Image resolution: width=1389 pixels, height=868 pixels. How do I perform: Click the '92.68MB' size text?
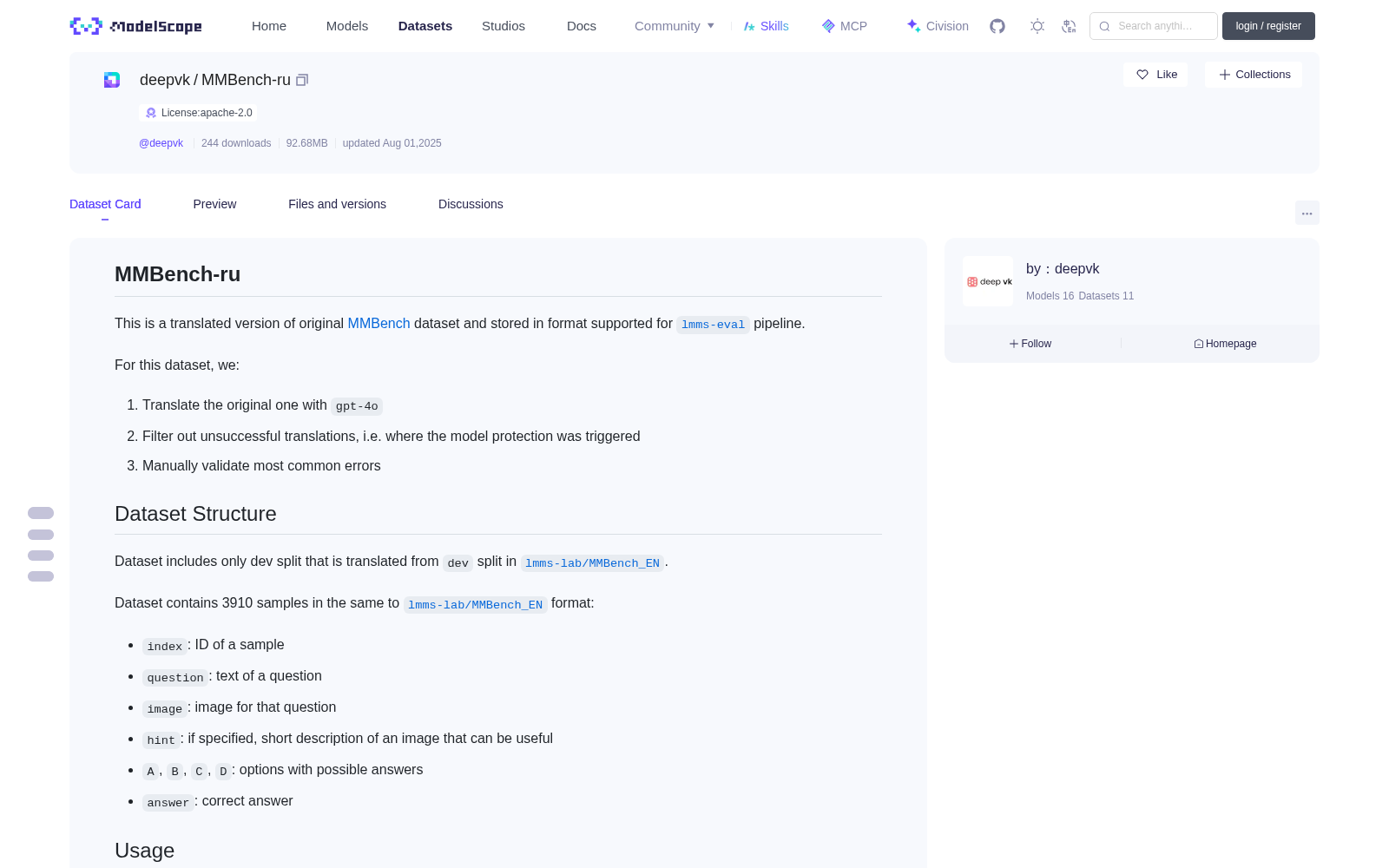(x=306, y=143)
